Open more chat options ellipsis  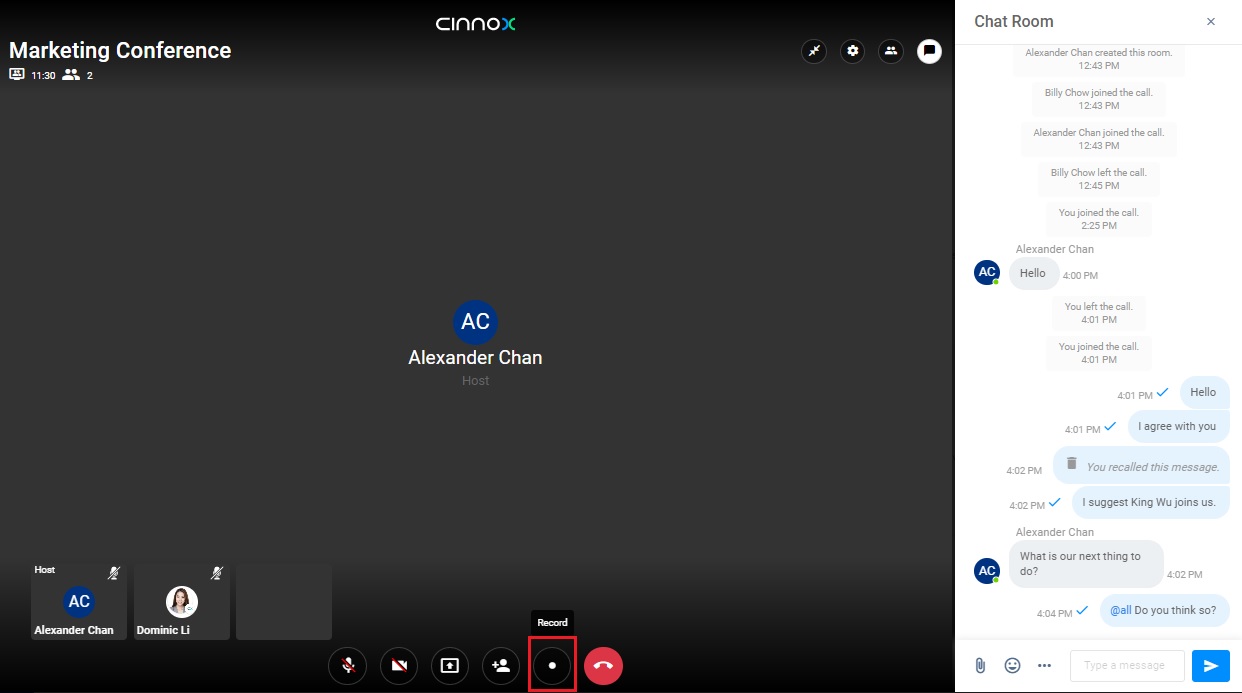click(x=1044, y=665)
